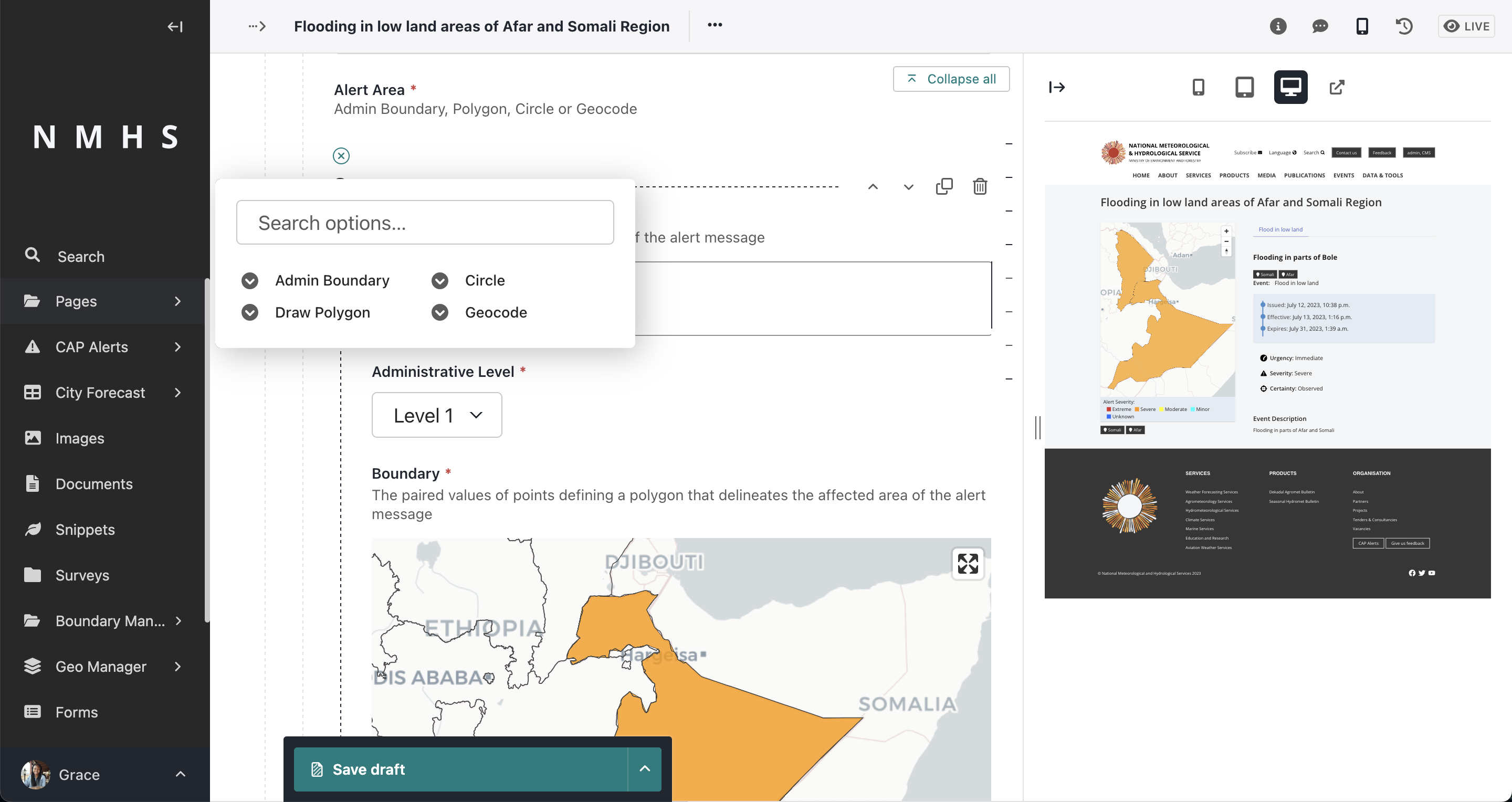Collapse all alert area sections
Screen dimensions: 1512x802
click(951, 78)
